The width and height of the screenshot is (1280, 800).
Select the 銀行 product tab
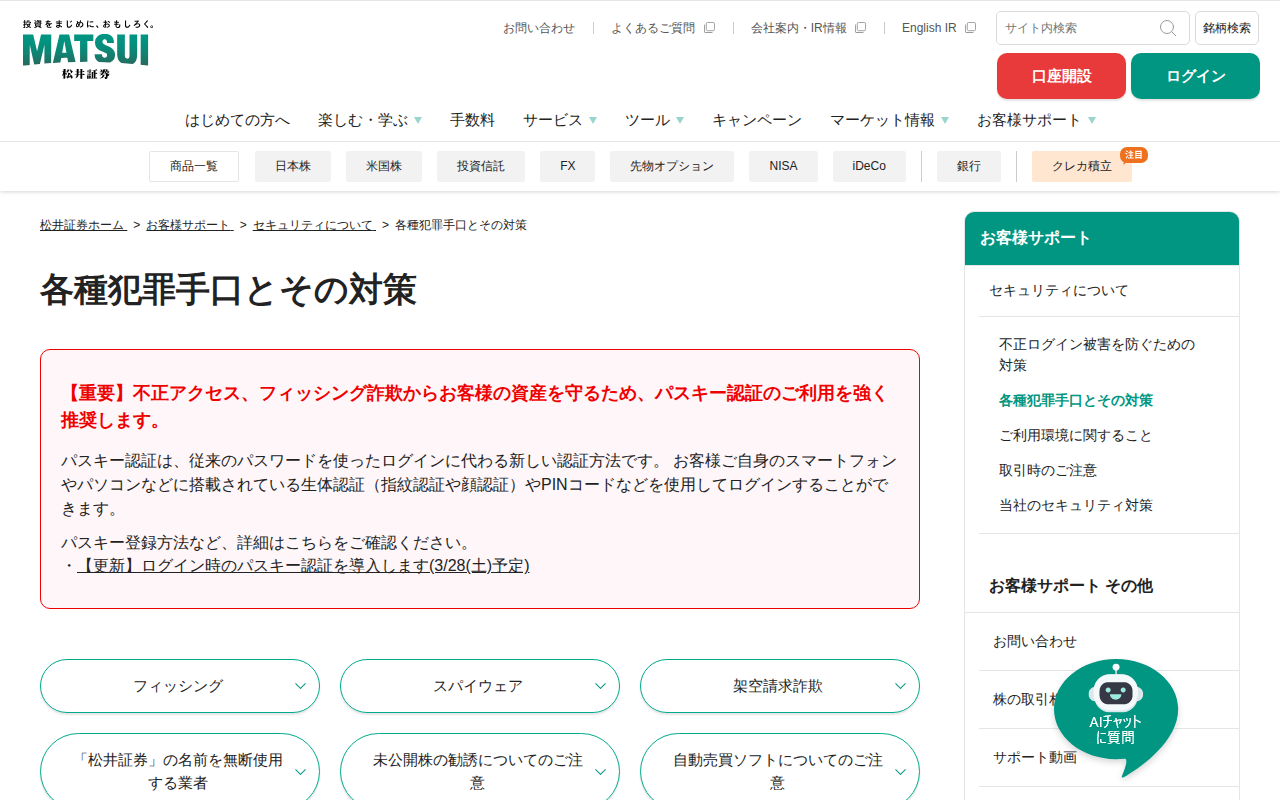(x=969, y=166)
